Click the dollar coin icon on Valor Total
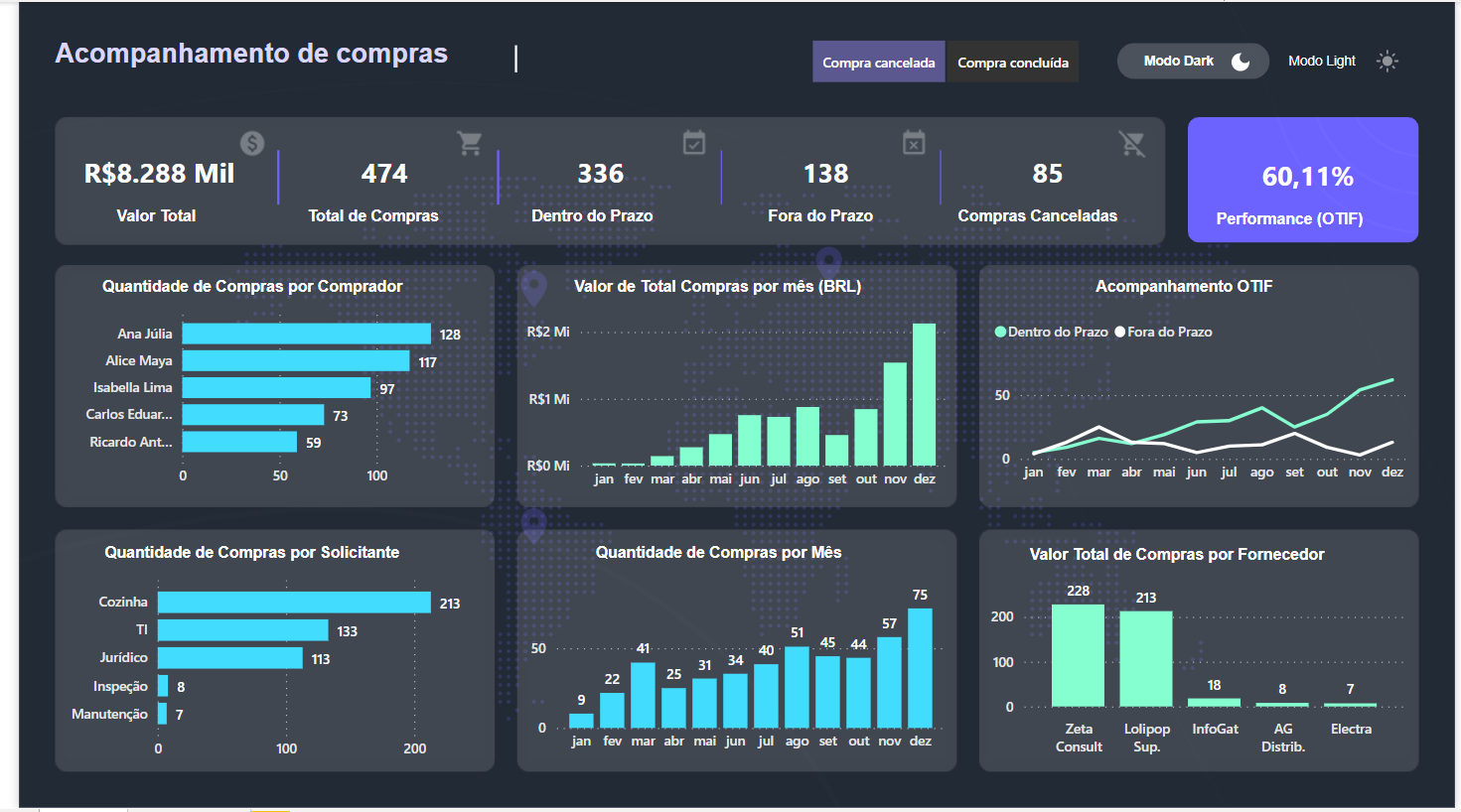This screenshot has width=1461, height=812. coord(252,143)
